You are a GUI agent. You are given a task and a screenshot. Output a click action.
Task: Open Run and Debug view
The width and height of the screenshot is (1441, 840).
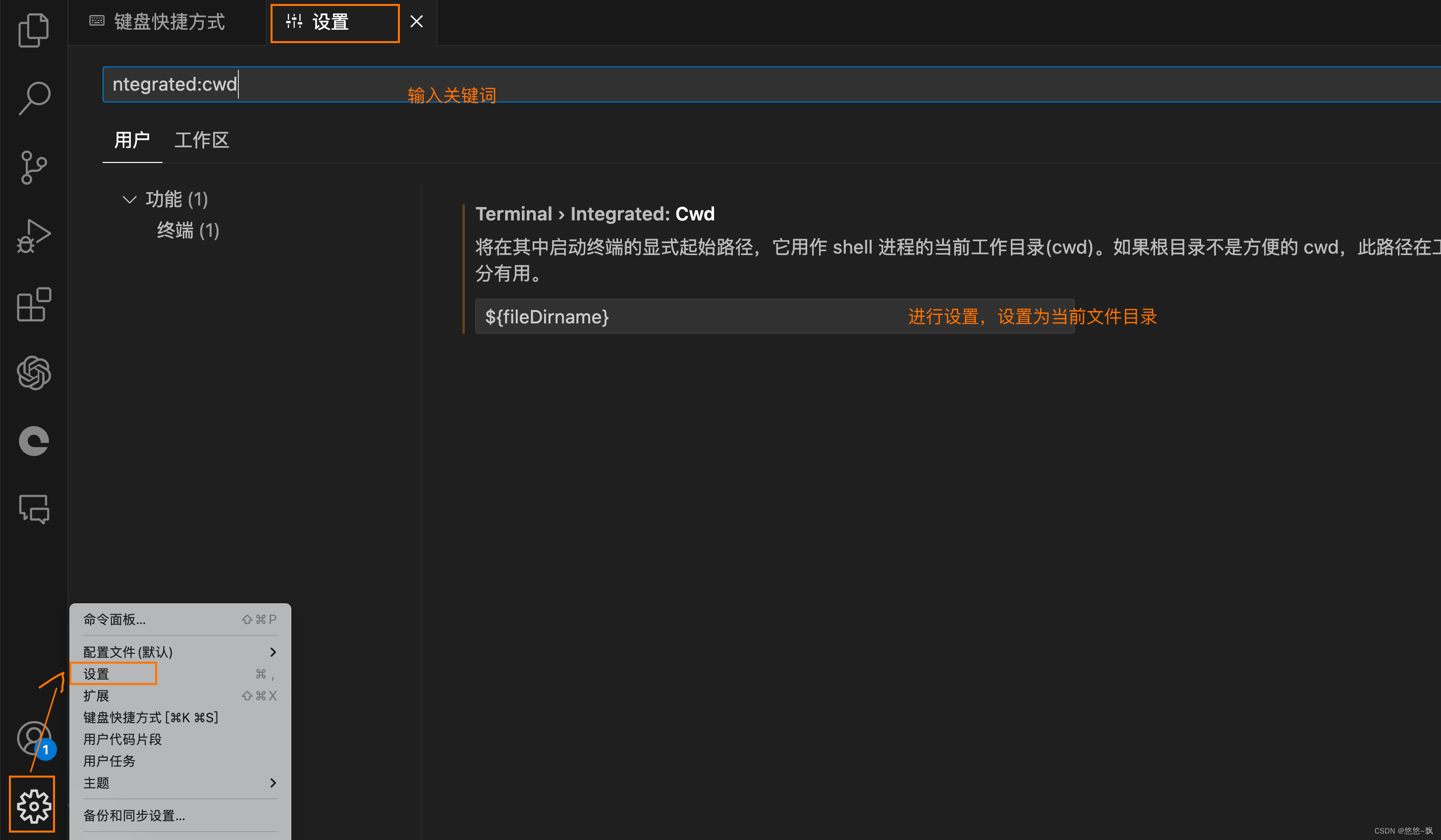[x=33, y=235]
